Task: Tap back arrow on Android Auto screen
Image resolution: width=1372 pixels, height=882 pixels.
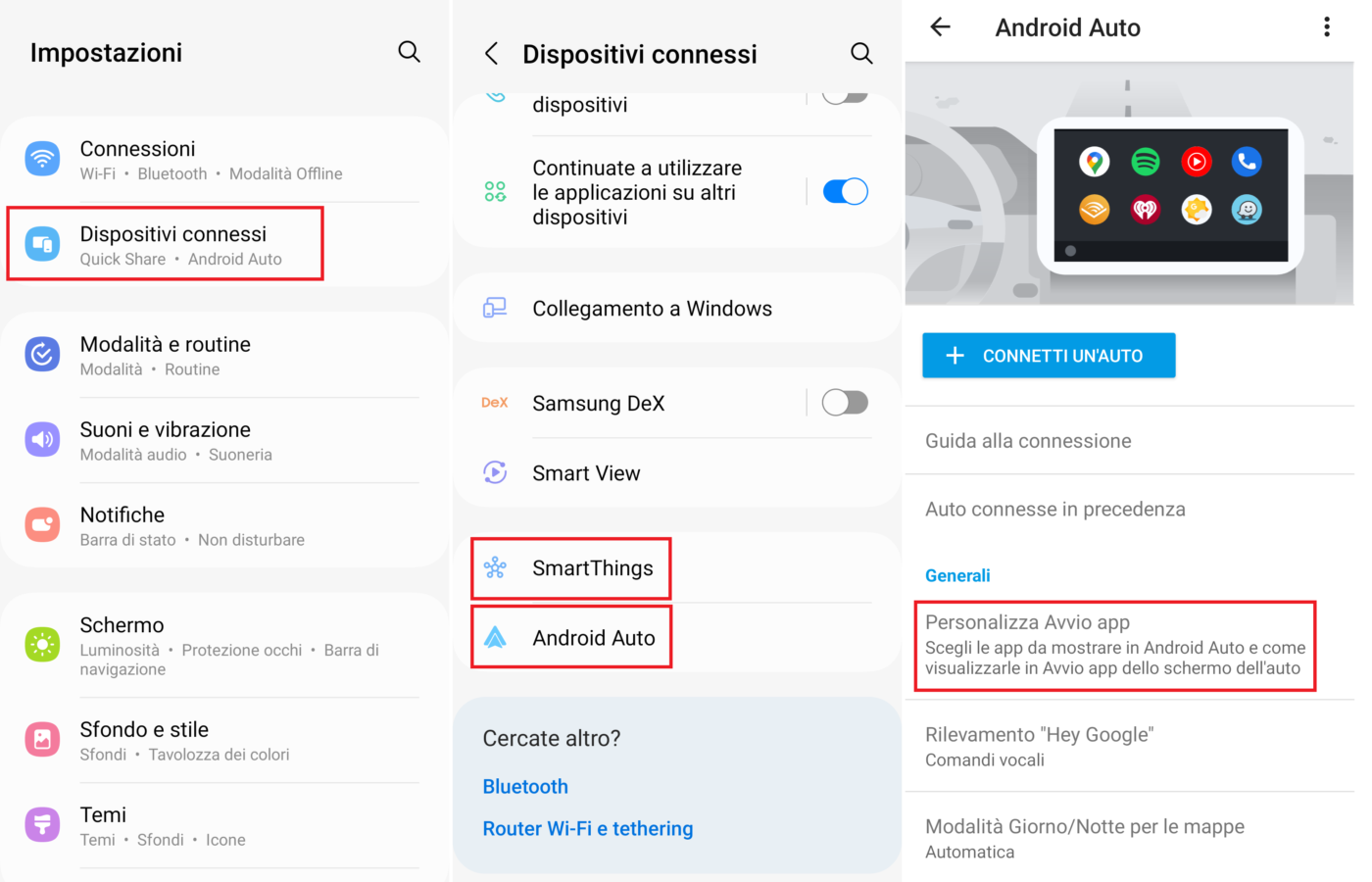Action: (940, 27)
